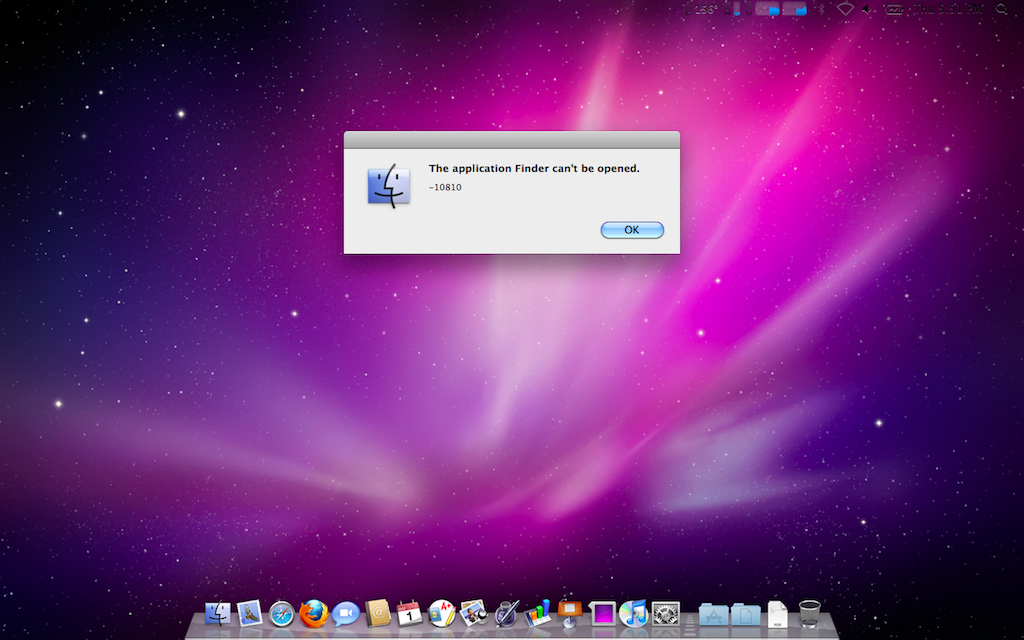The width and height of the screenshot is (1024, 640).
Task: Launch Numbers bar chart icon in Dock
Action: tap(537, 614)
